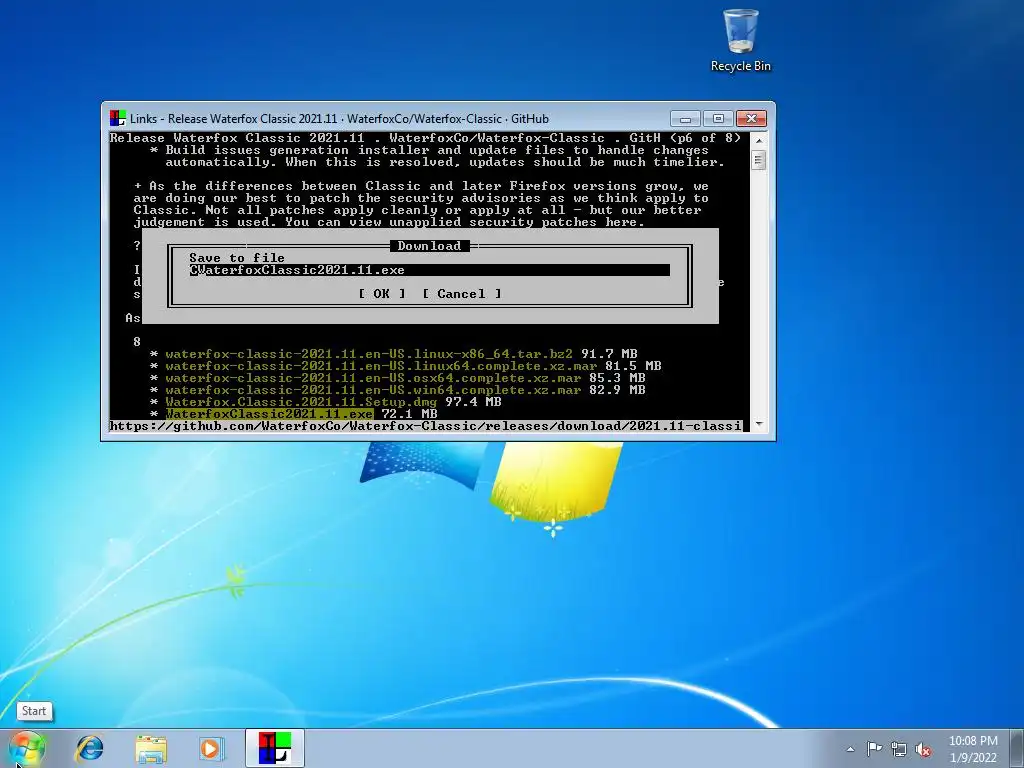
Task: Click the muted volume tray icon
Action: (x=923, y=750)
